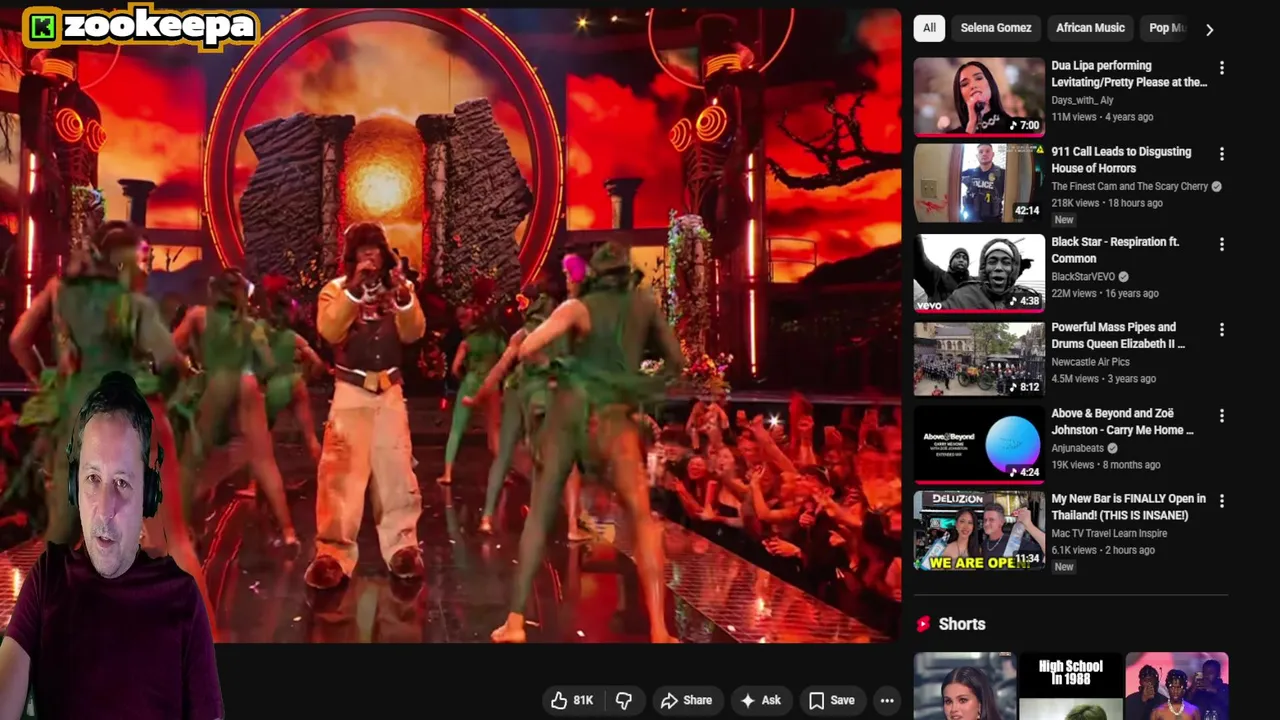Click title Black Star - Respiration ft. Common
This screenshot has width=1280, height=720.
click(x=1115, y=250)
